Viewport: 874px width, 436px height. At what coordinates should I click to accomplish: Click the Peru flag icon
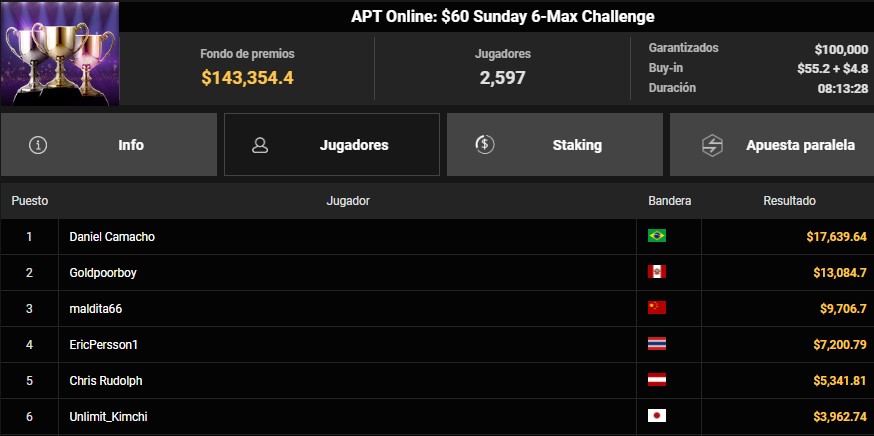point(657,272)
